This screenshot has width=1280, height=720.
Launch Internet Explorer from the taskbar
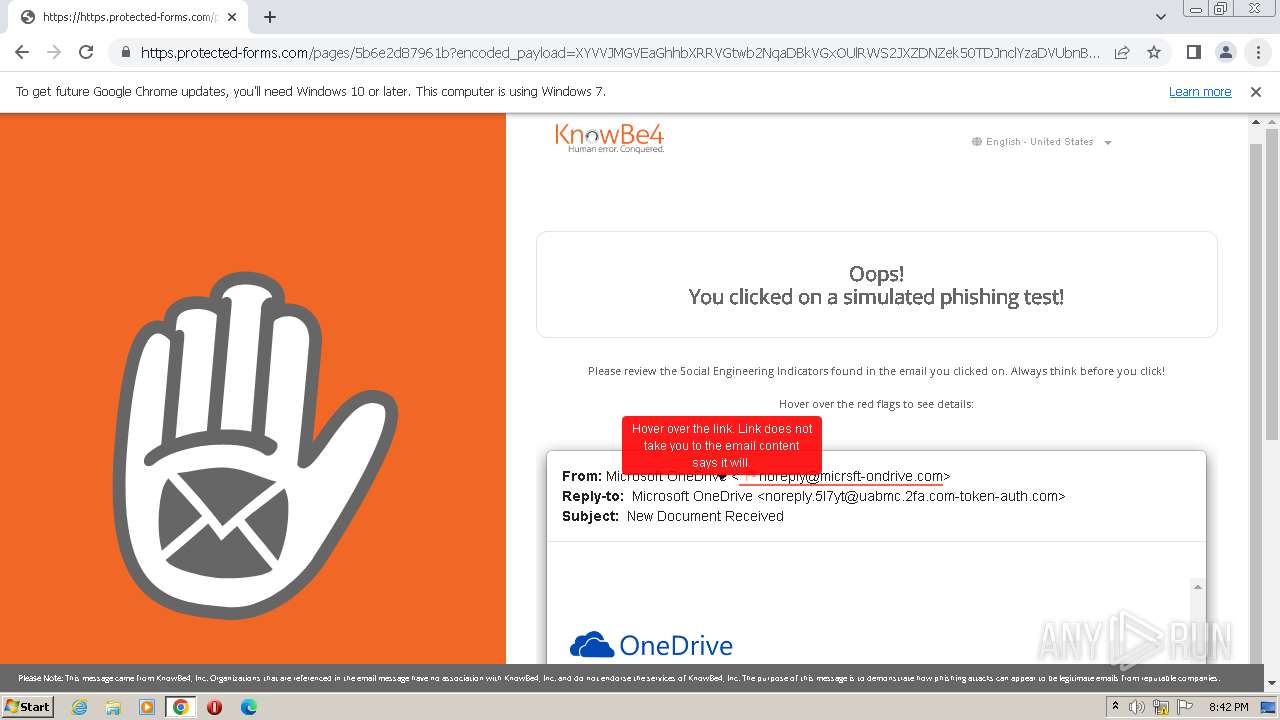[79, 707]
